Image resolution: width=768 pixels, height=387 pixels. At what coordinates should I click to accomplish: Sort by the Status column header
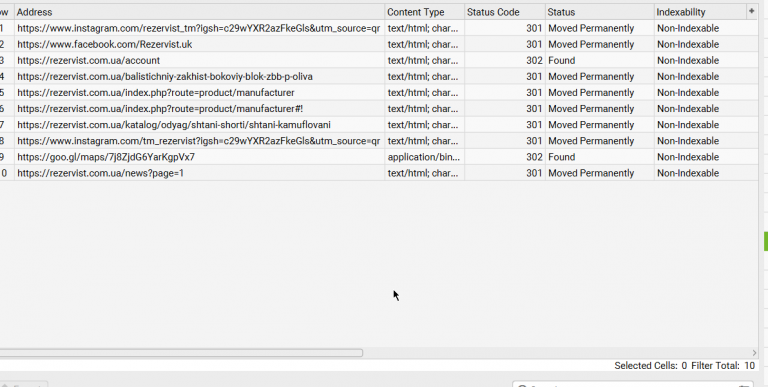(x=600, y=12)
